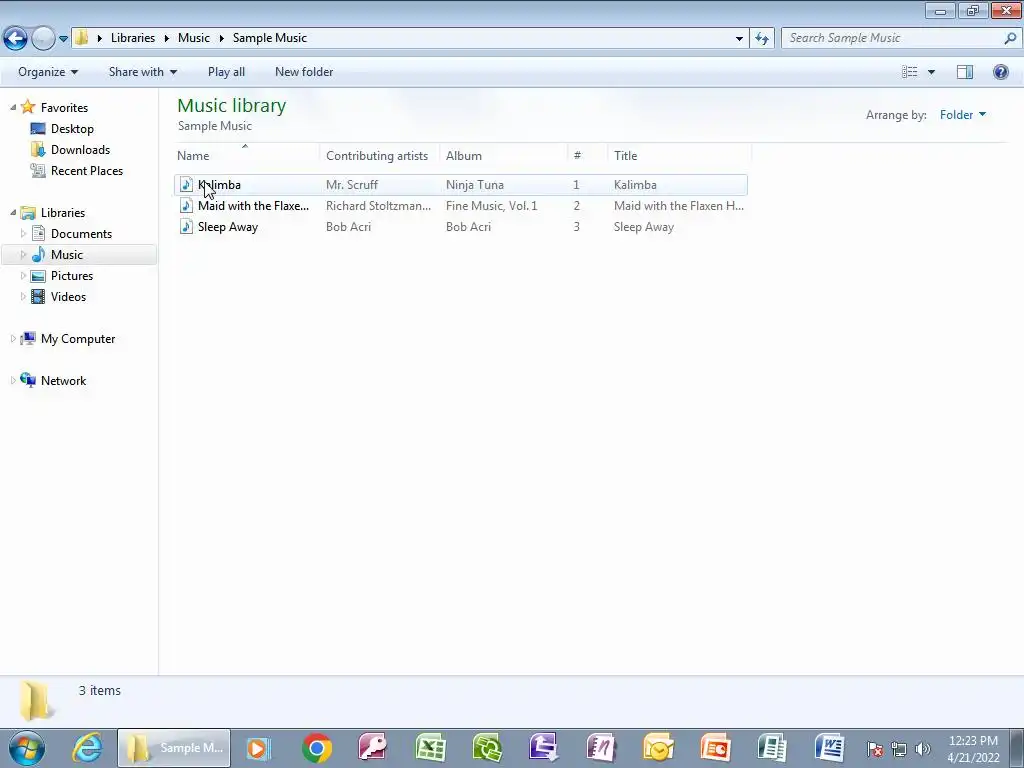Viewport: 1024px width, 768px height.
Task: Select the Music breadcrumb in the address bar
Action: click(194, 38)
